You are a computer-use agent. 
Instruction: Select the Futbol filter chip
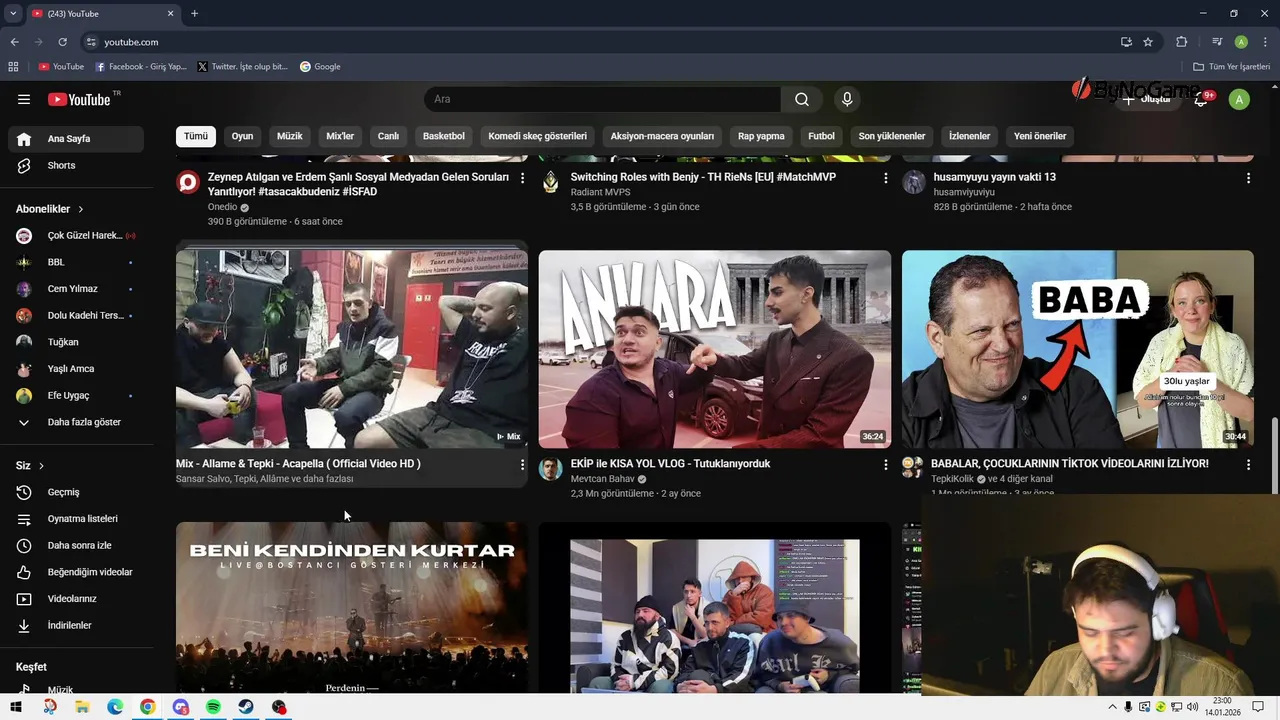pos(822,136)
